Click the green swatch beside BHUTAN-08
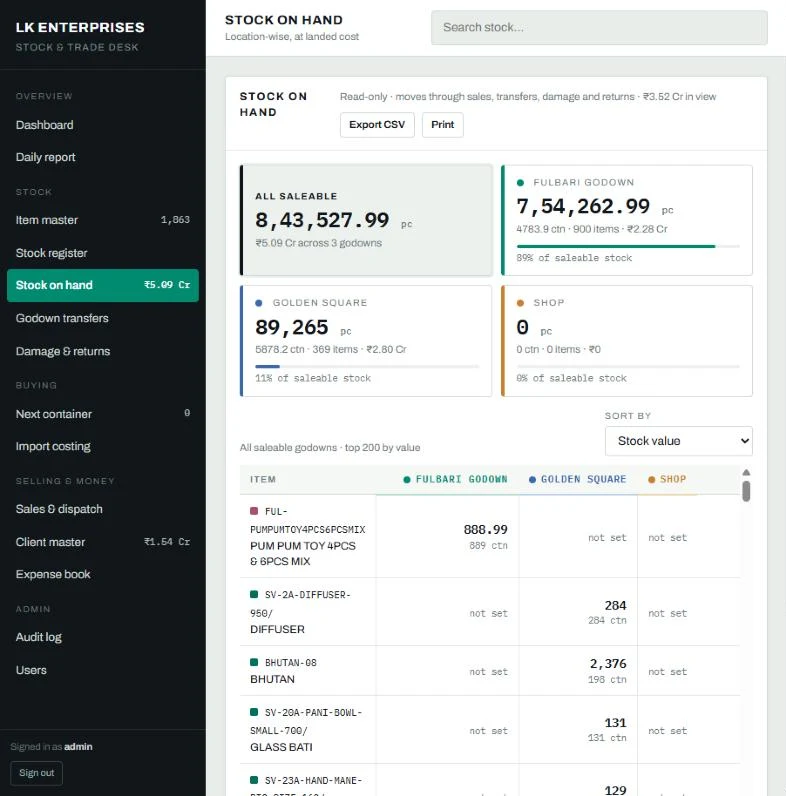This screenshot has width=786, height=796. (x=254, y=662)
